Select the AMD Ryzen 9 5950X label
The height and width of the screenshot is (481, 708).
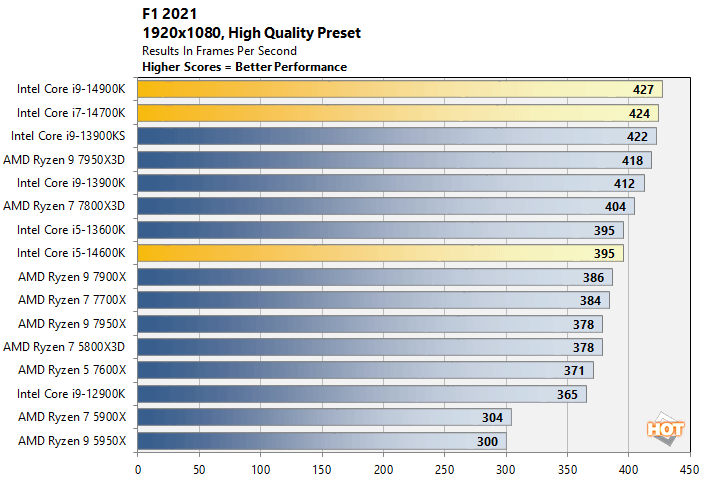tap(72, 441)
